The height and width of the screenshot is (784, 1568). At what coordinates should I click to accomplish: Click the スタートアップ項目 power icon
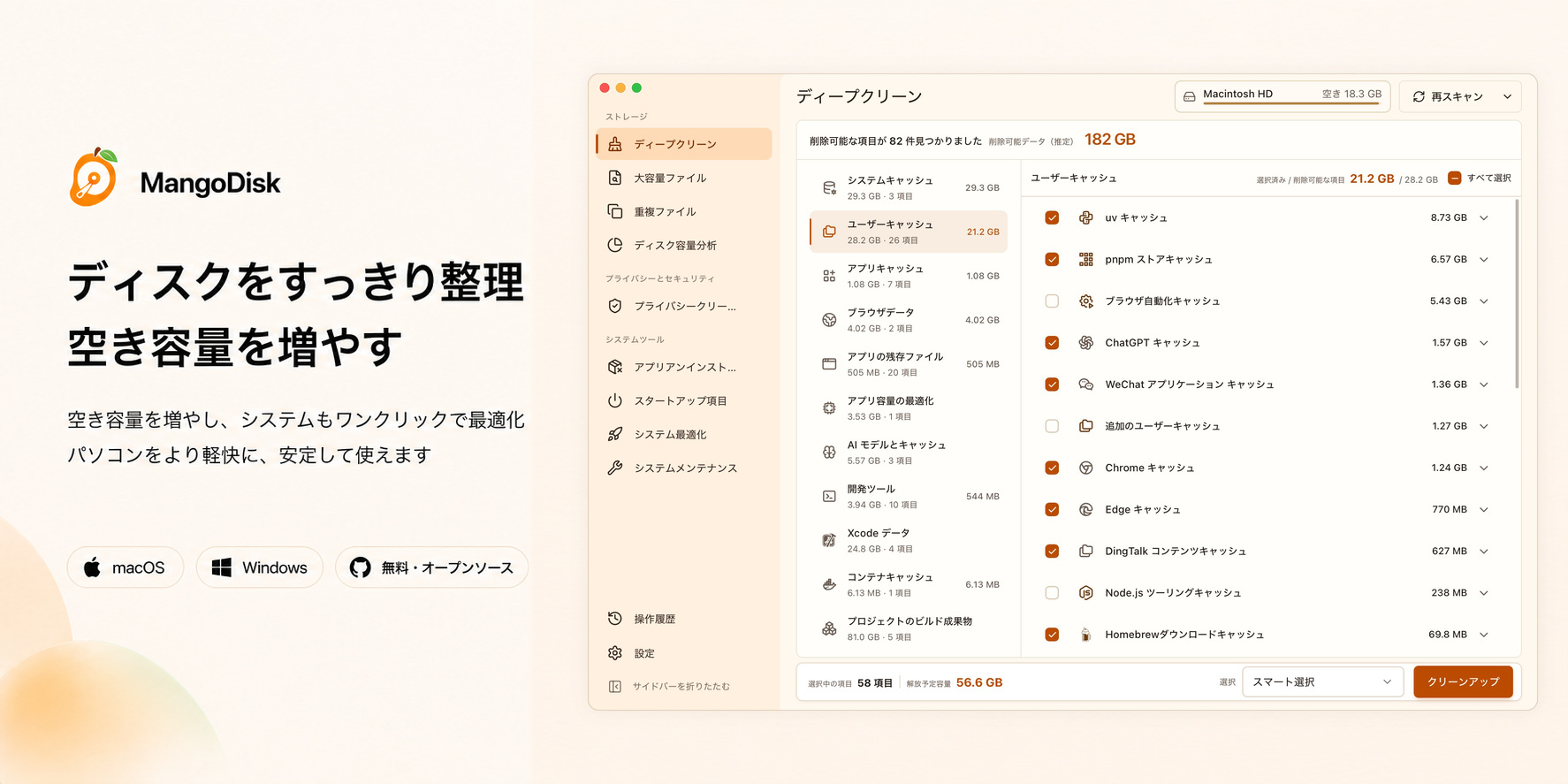[615, 400]
